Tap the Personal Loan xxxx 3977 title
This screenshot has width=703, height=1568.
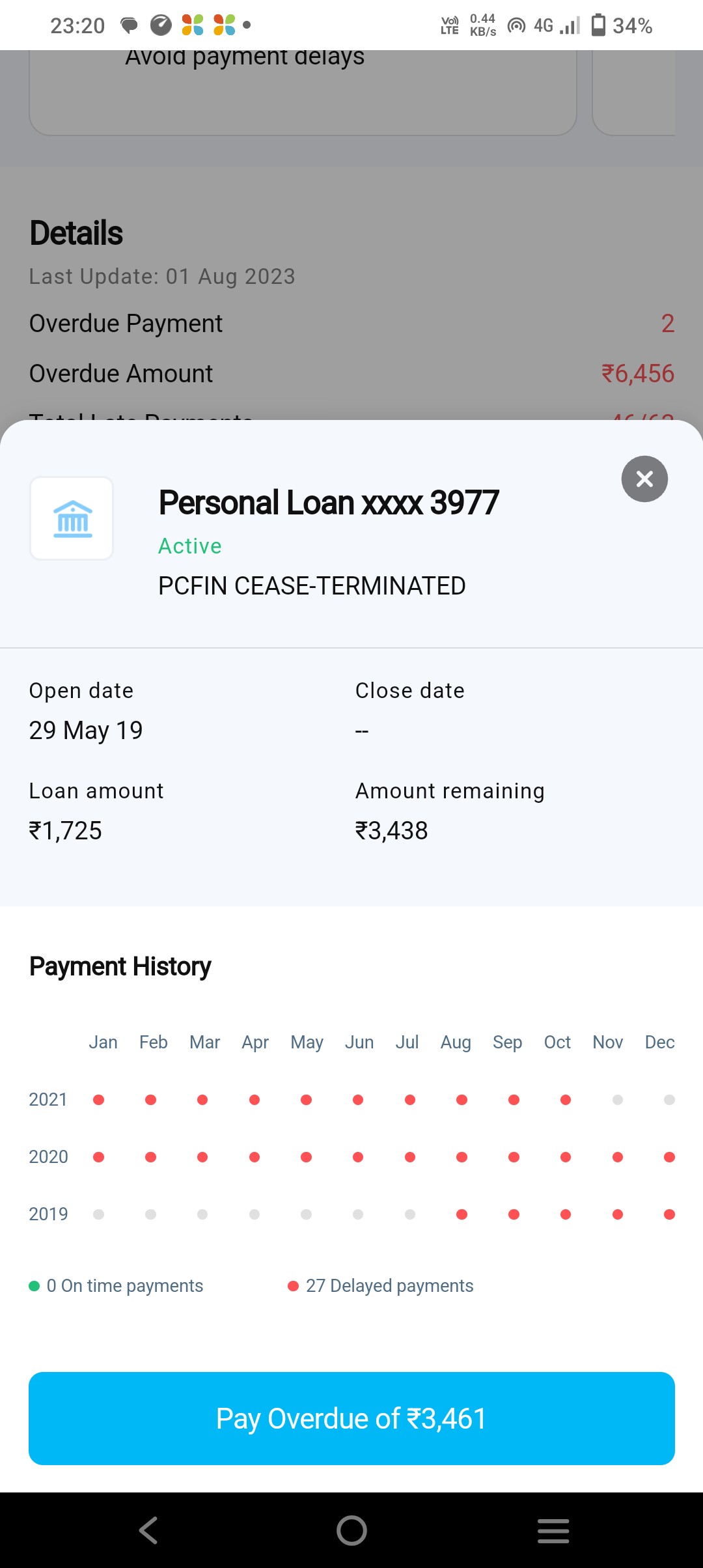pos(329,503)
